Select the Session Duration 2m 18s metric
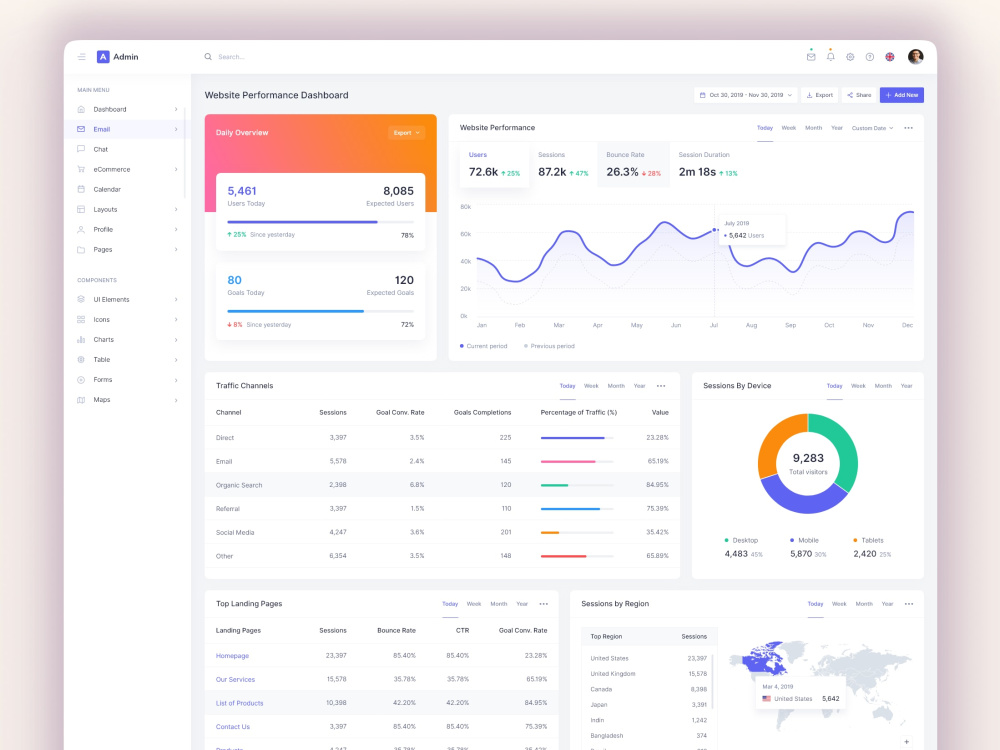Viewport: 1000px width, 750px height. (708, 165)
